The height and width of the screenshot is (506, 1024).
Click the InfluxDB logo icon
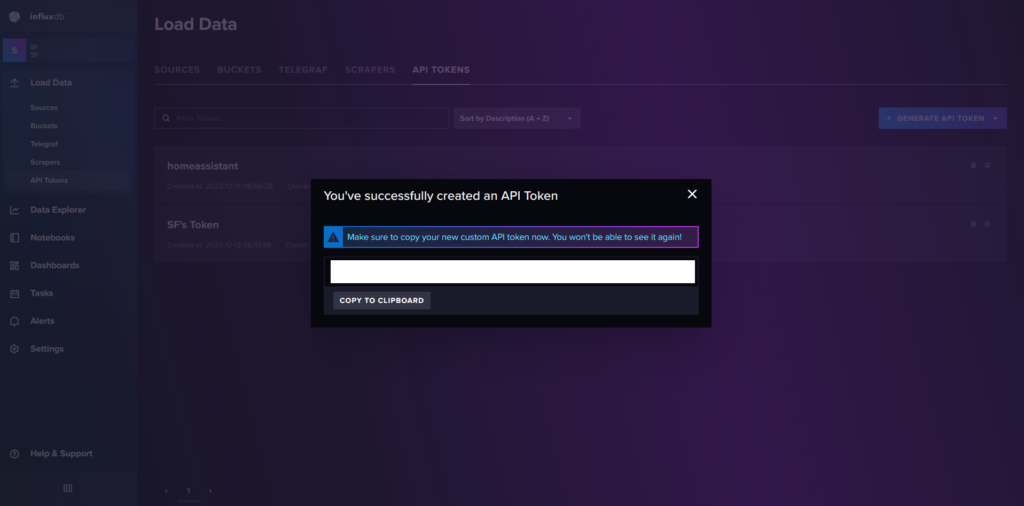coord(14,17)
